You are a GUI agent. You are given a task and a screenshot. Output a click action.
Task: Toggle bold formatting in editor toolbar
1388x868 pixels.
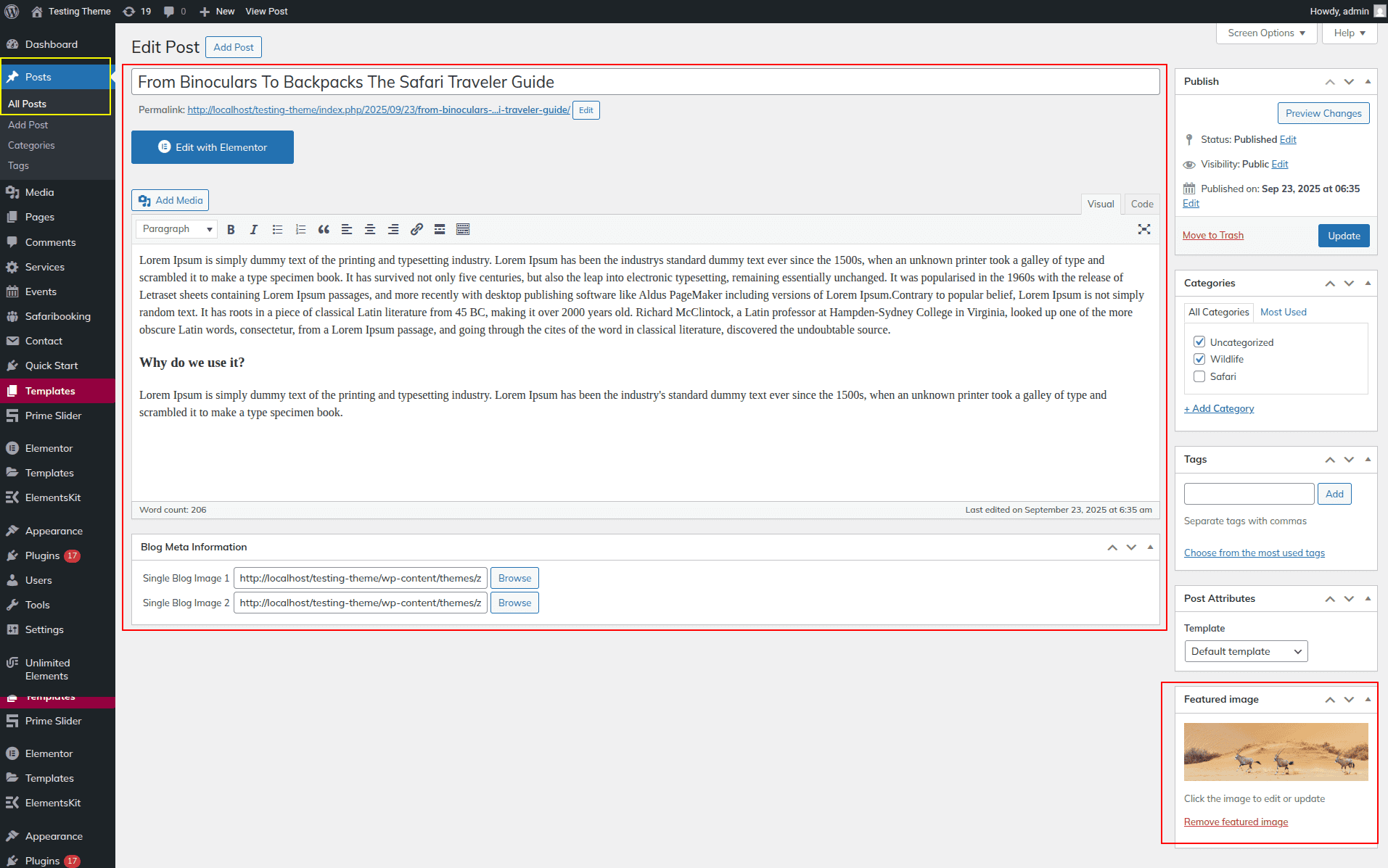point(231,229)
